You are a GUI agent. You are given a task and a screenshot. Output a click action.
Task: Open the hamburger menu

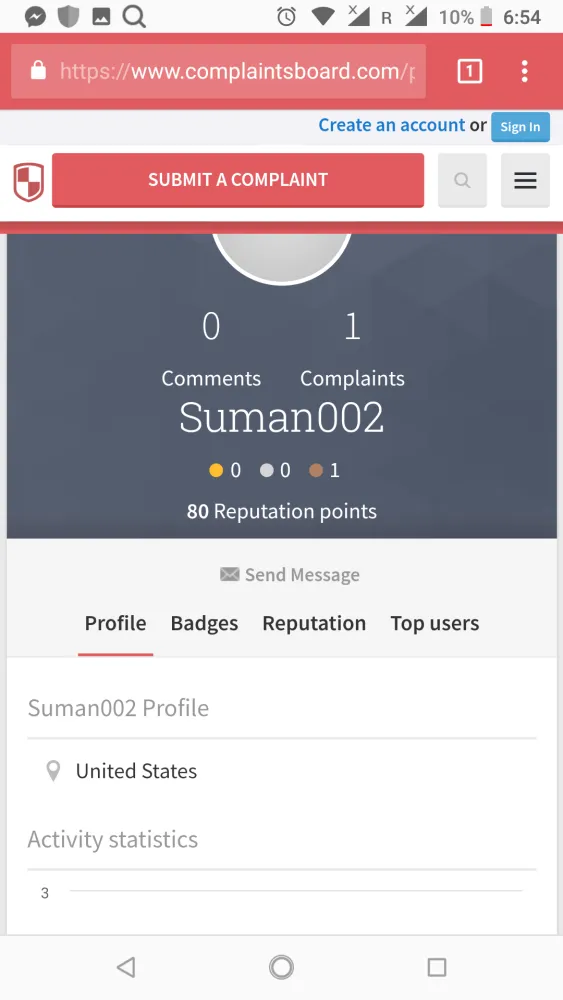(525, 180)
